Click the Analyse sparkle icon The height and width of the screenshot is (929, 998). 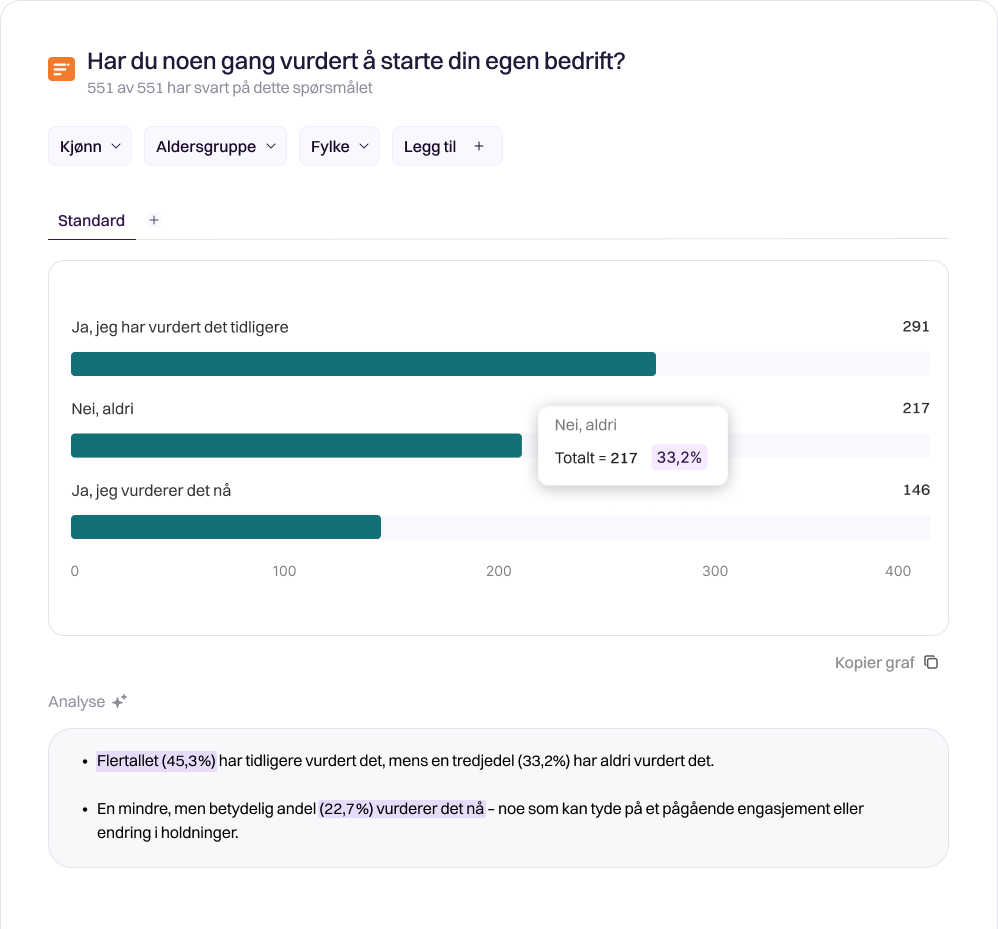click(119, 702)
